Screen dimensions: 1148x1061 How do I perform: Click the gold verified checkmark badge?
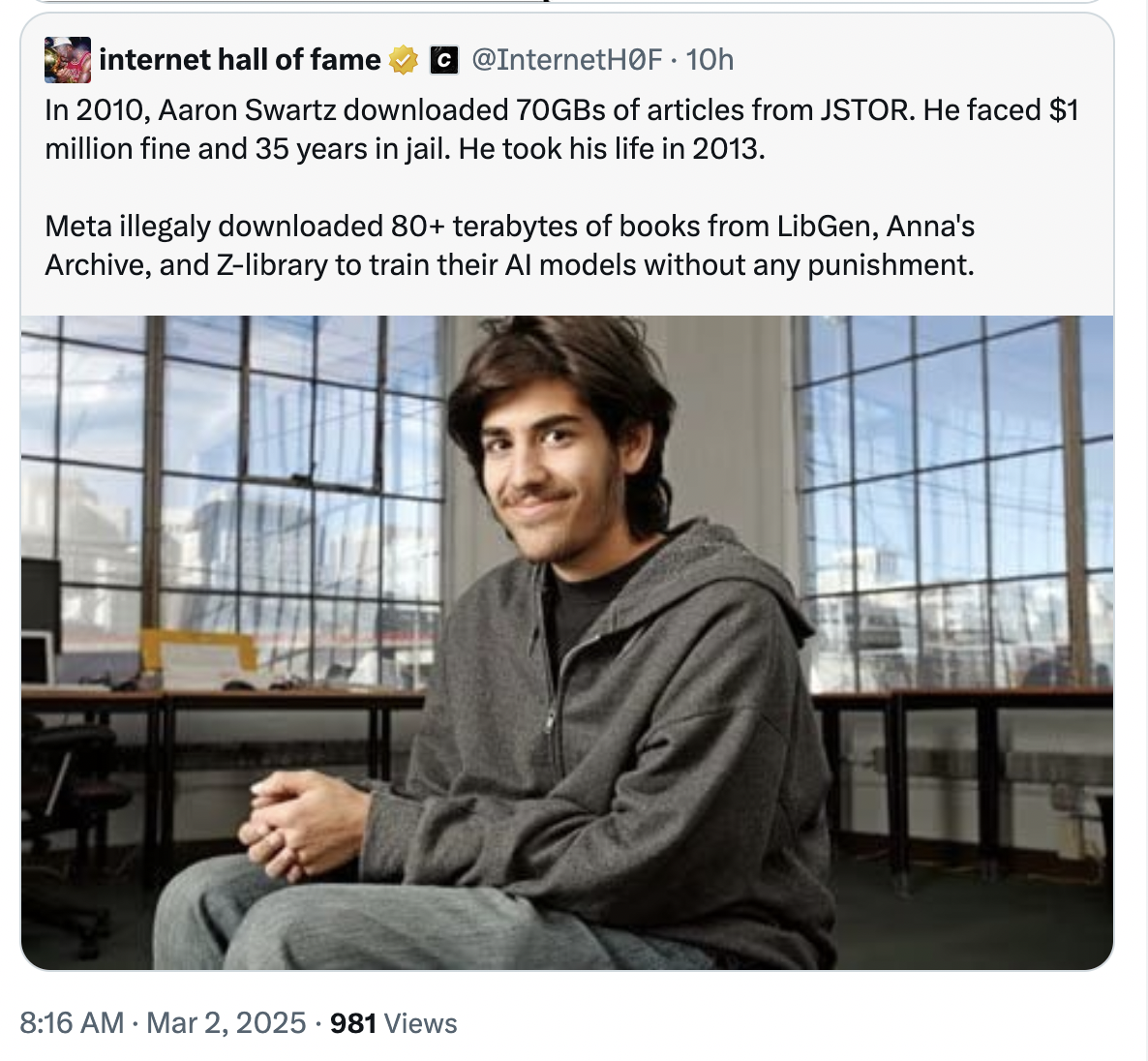(403, 60)
